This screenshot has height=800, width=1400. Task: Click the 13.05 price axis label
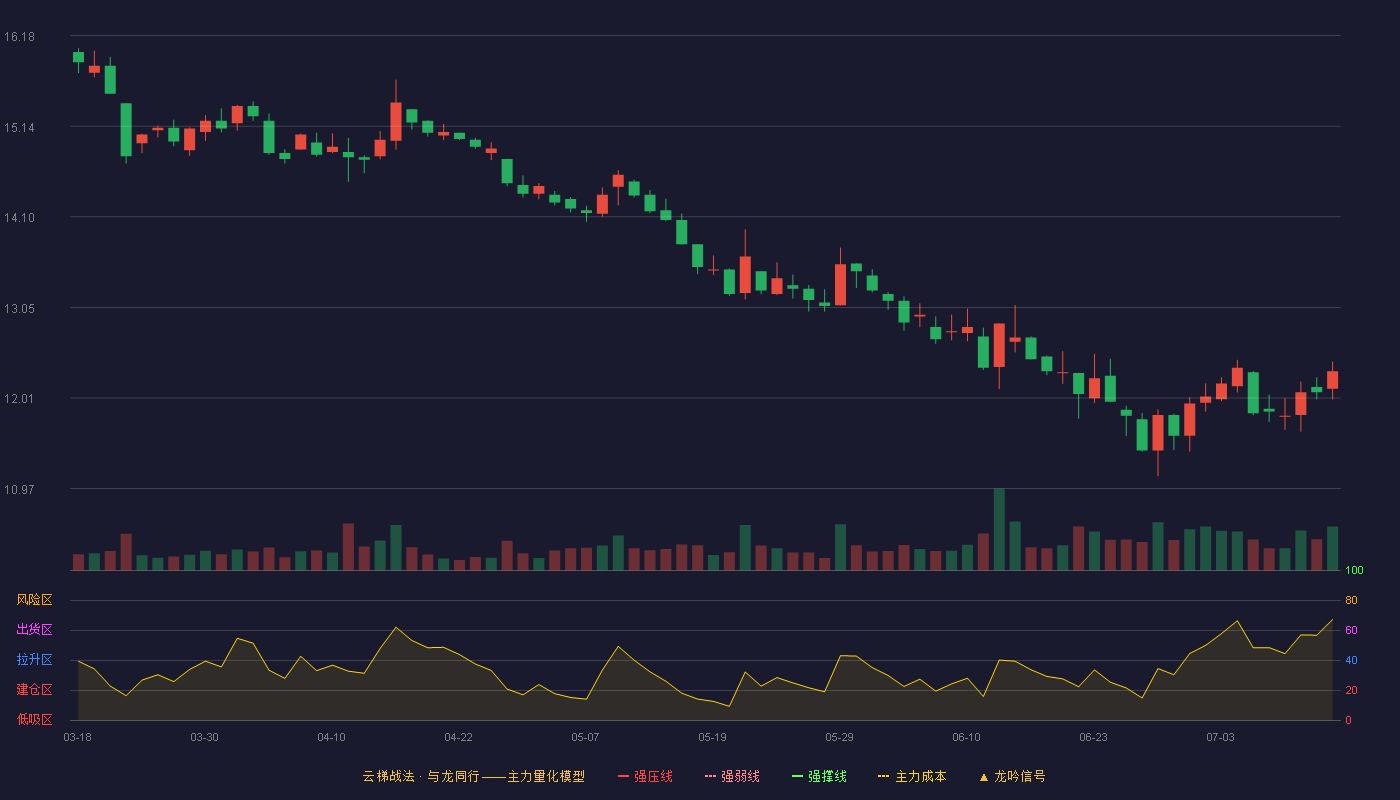coord(19,309)
